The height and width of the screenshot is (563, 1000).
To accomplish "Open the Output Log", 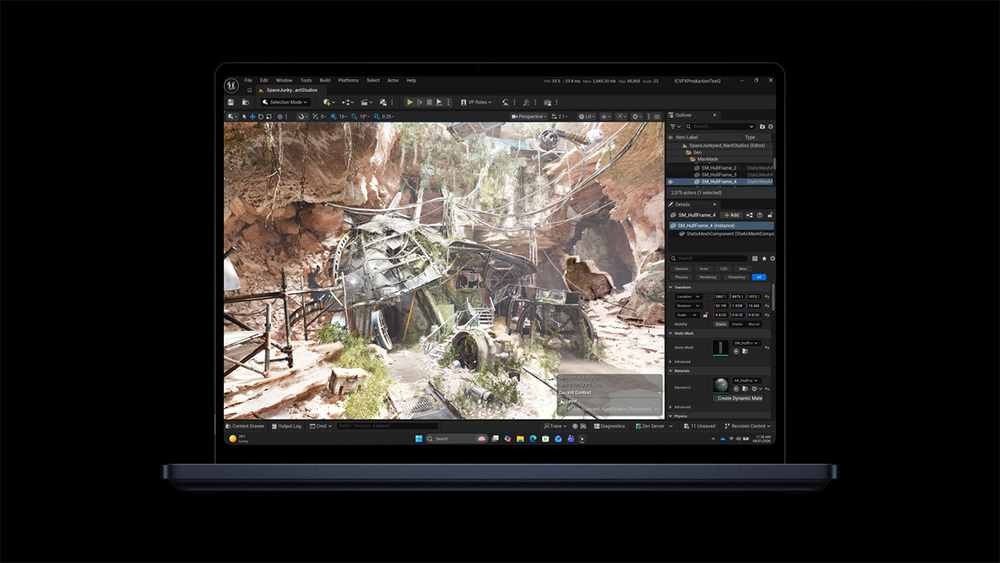I will click(x=286, y=426).
